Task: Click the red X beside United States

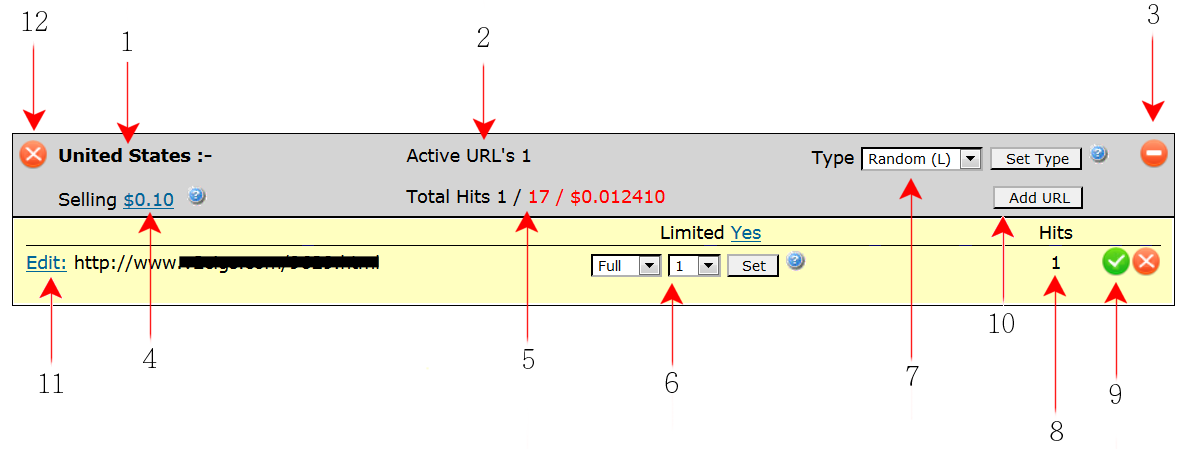Action: click(33, 155)
